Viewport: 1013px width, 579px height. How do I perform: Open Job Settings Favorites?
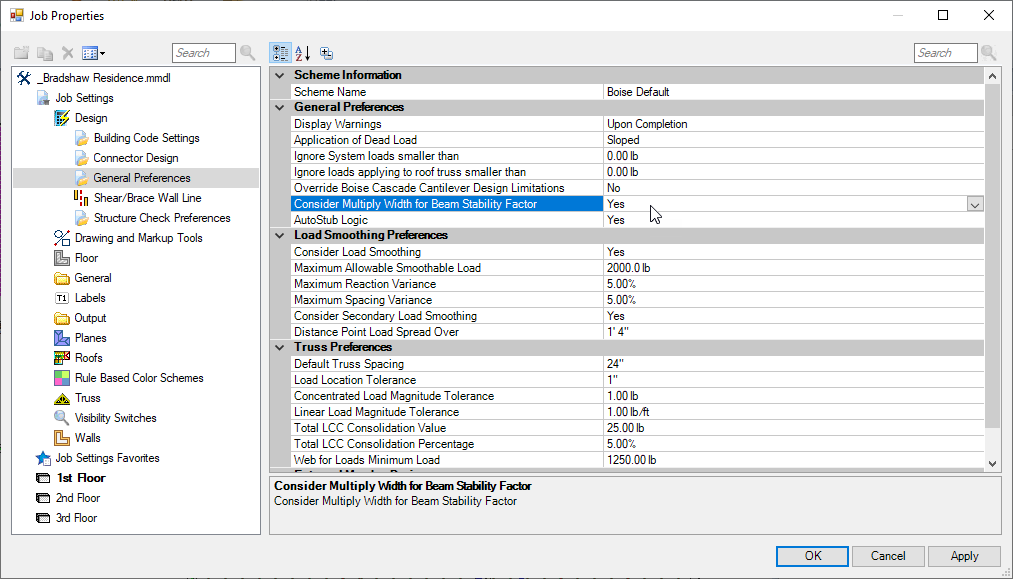click(106, 458)
